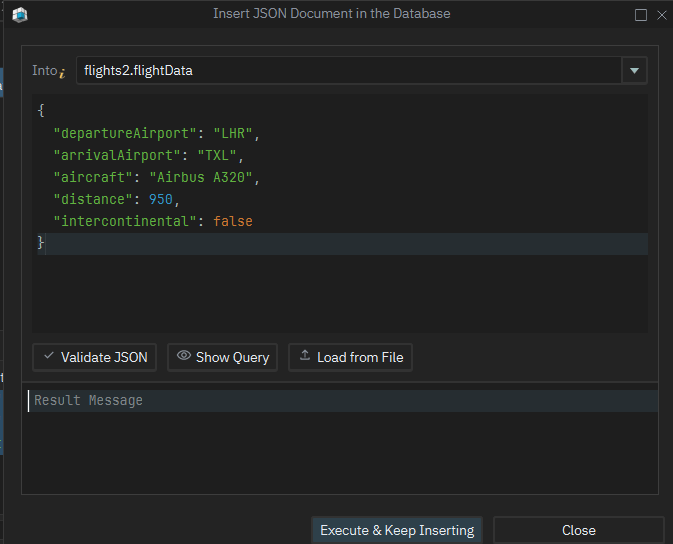
Task: Click the "arrivalAirport" key text
Action: (117, 155)
